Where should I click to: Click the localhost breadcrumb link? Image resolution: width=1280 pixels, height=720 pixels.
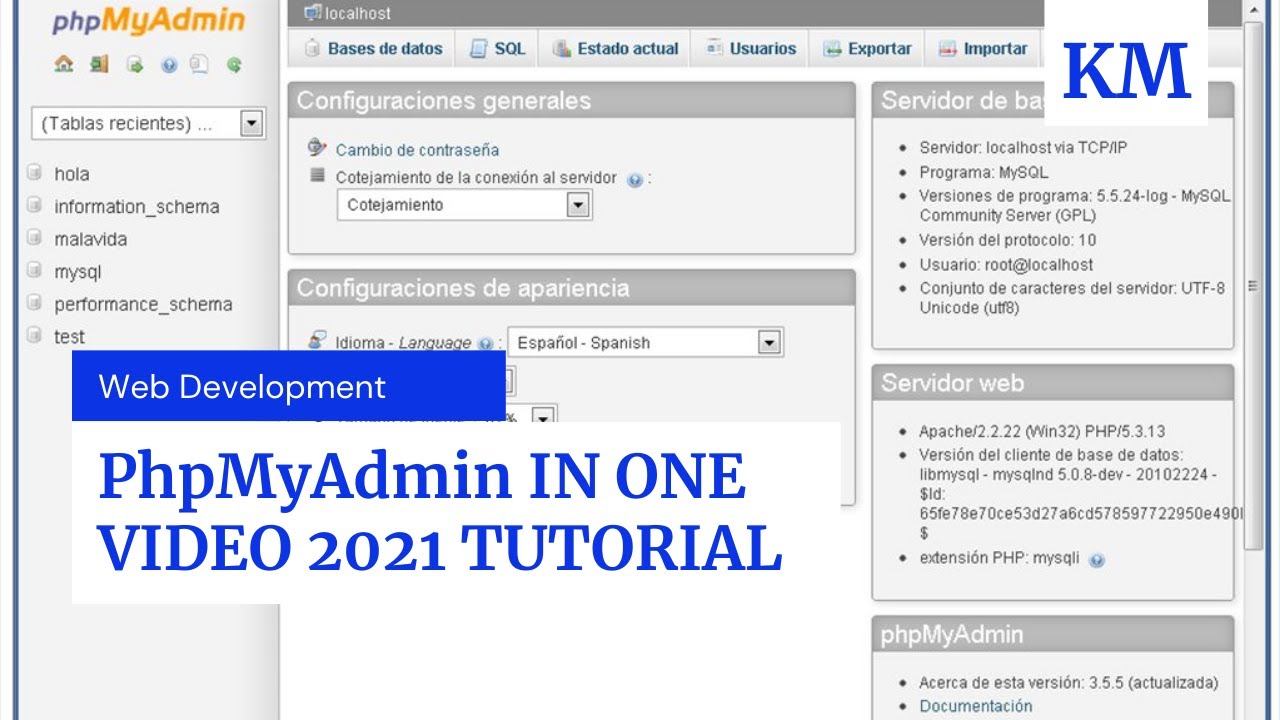358,14
